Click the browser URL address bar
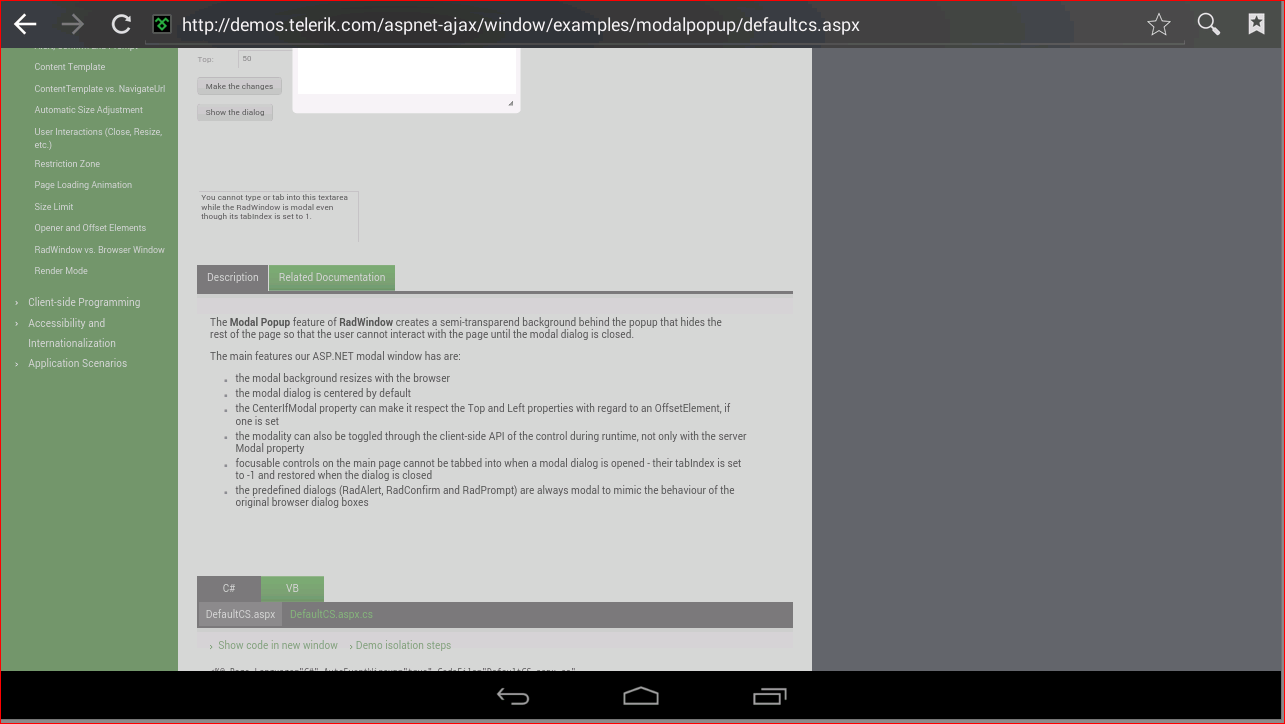Viewport: 1285px width, 724px height. pyautogui.click(x=664, y=25)
